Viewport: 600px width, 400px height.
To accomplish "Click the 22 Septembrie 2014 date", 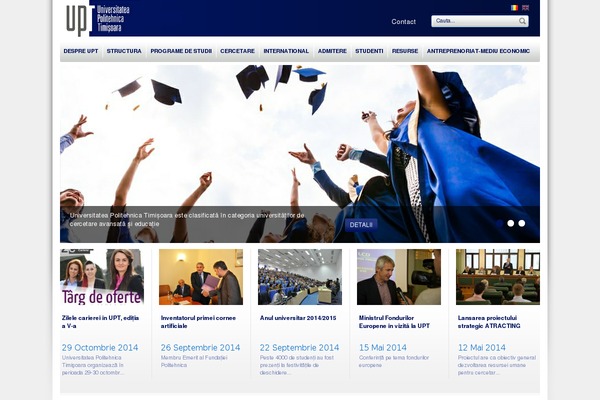I will pos(299,348).
